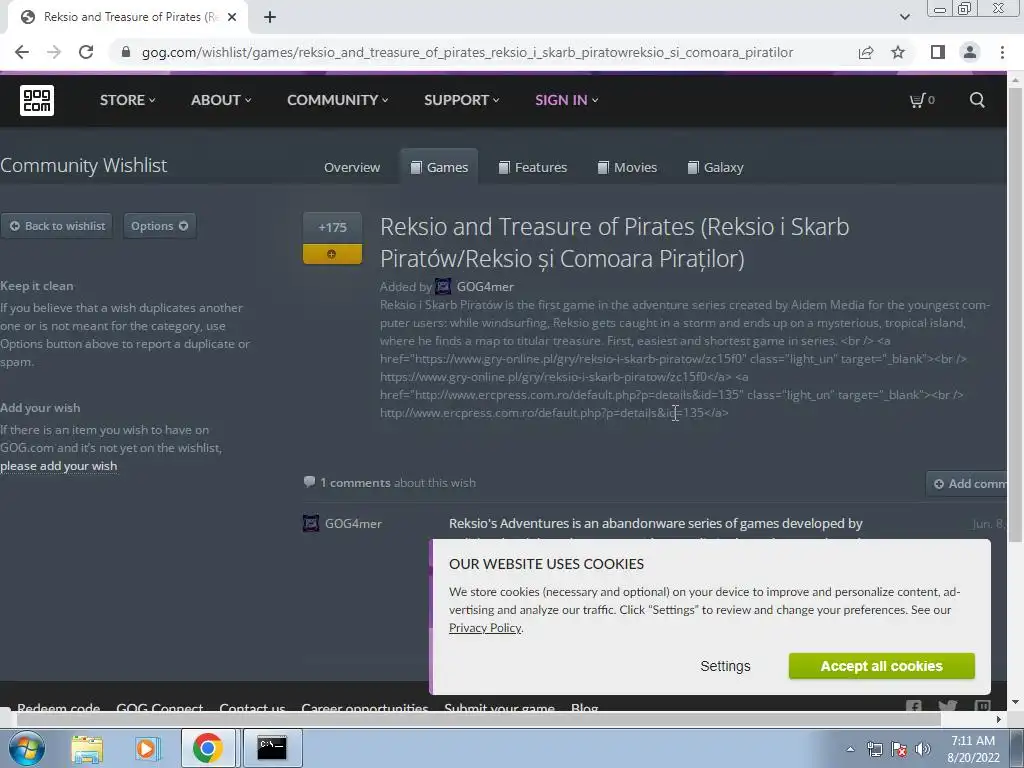1024x768 pixels.
Task: Click the comment bubble icon beside 1 comments
Action: (x=309, y=482)
